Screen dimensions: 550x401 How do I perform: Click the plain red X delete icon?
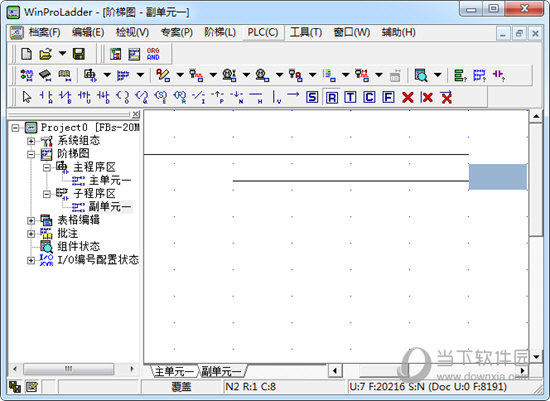coord(408,97)
